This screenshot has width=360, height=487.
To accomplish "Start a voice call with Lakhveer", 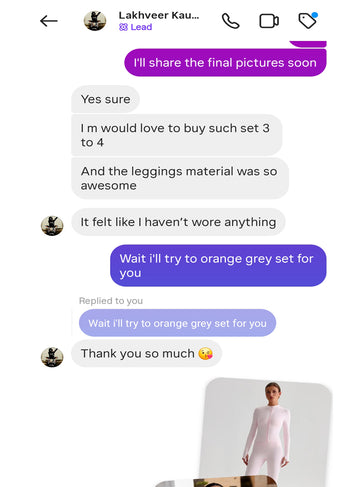I will [230, 21].
